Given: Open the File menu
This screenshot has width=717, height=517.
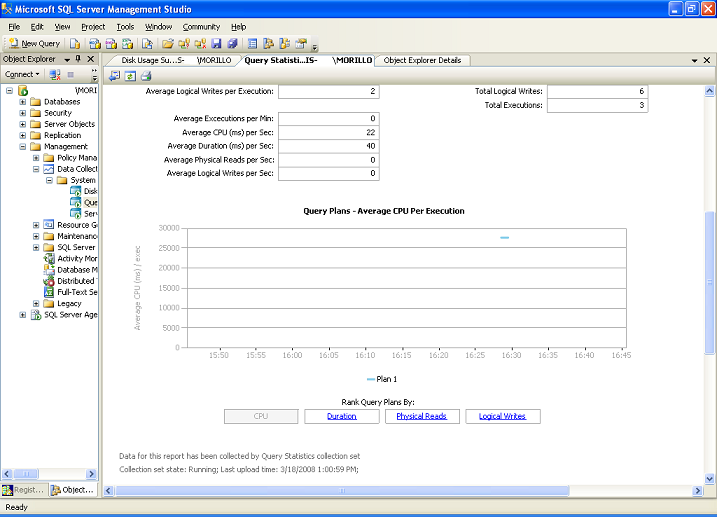Looking at the screenshot, I should click(x=14, y=27).
